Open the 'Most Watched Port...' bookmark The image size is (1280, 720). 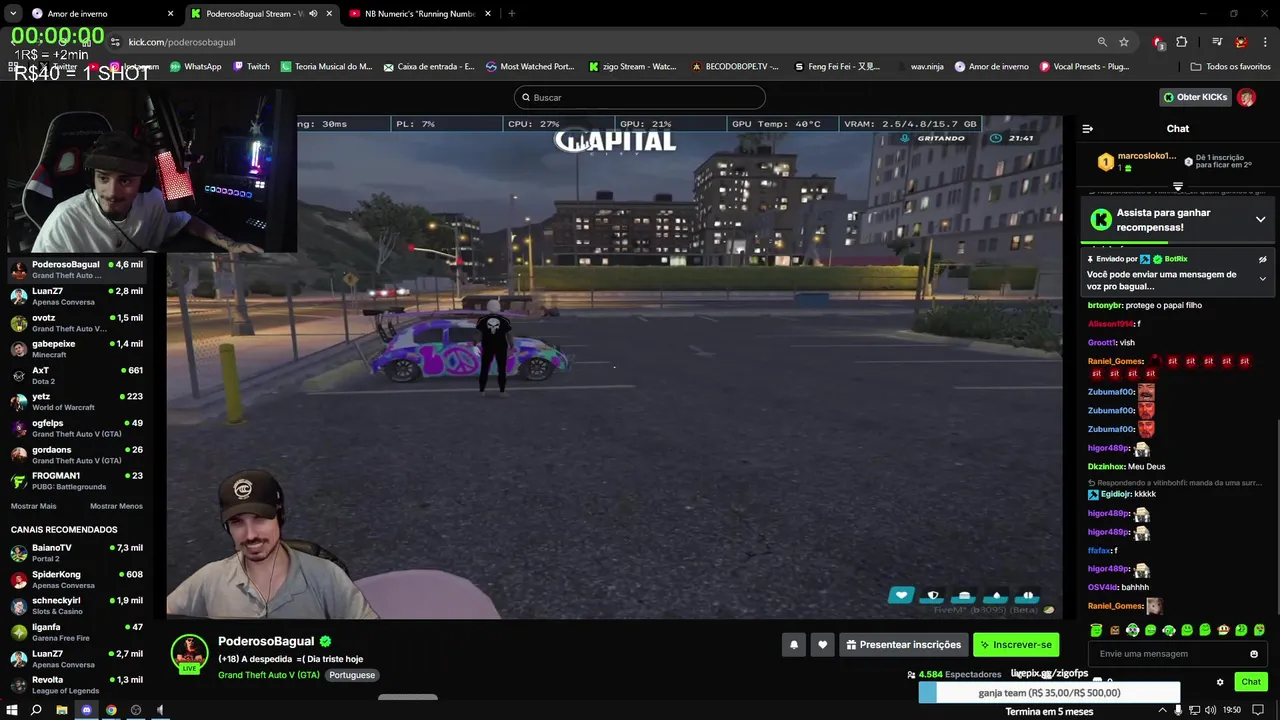point(530,67)
